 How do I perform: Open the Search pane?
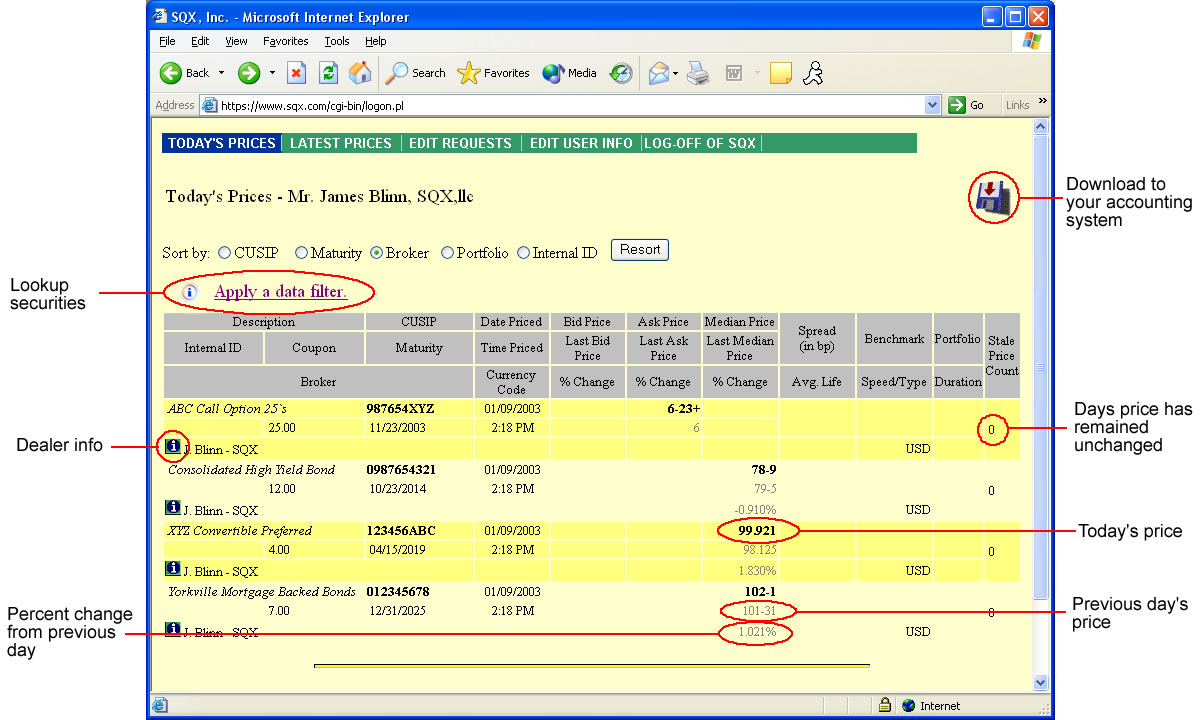point(416,73)
